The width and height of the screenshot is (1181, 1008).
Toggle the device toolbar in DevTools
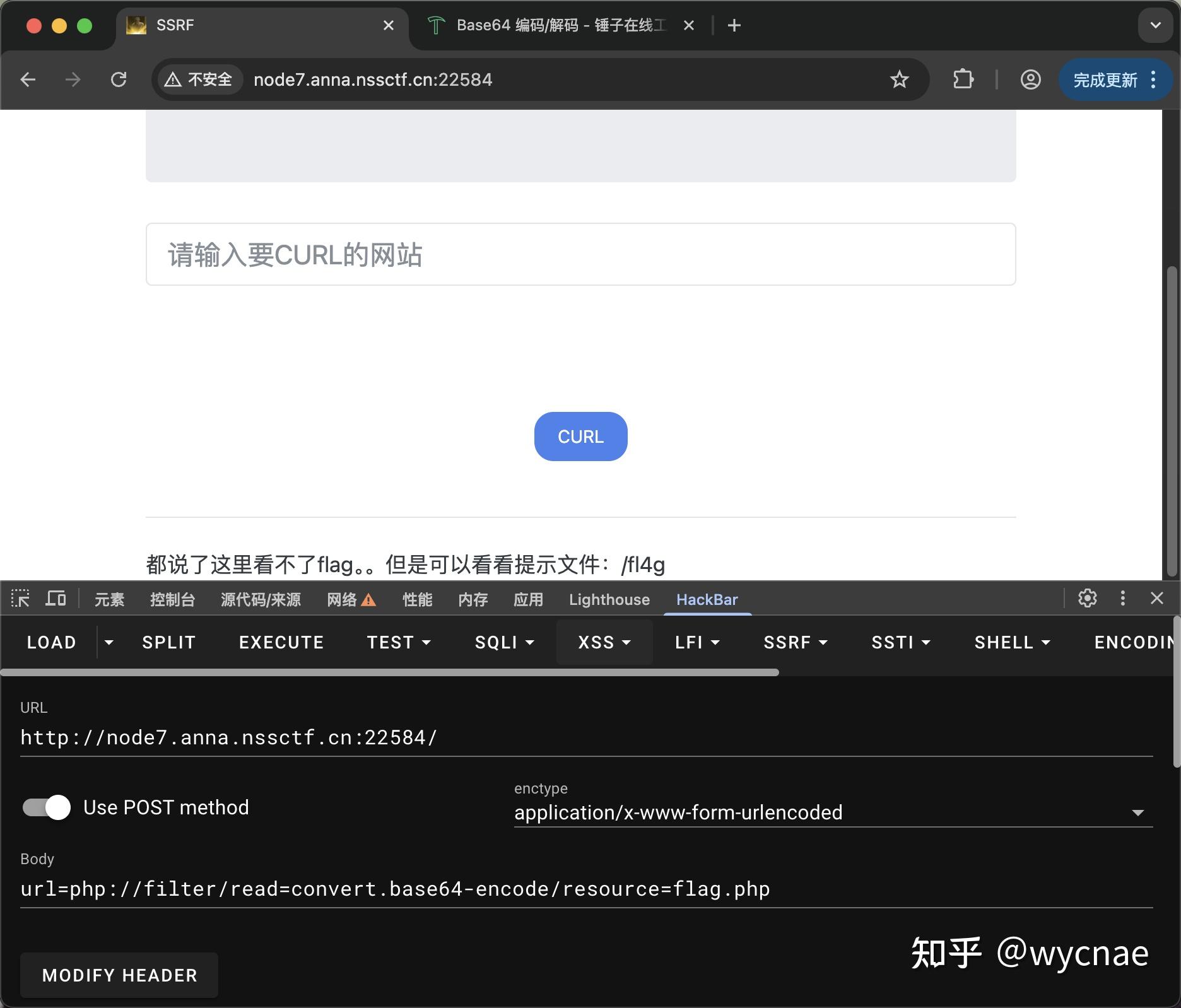[x=56, y=599]
